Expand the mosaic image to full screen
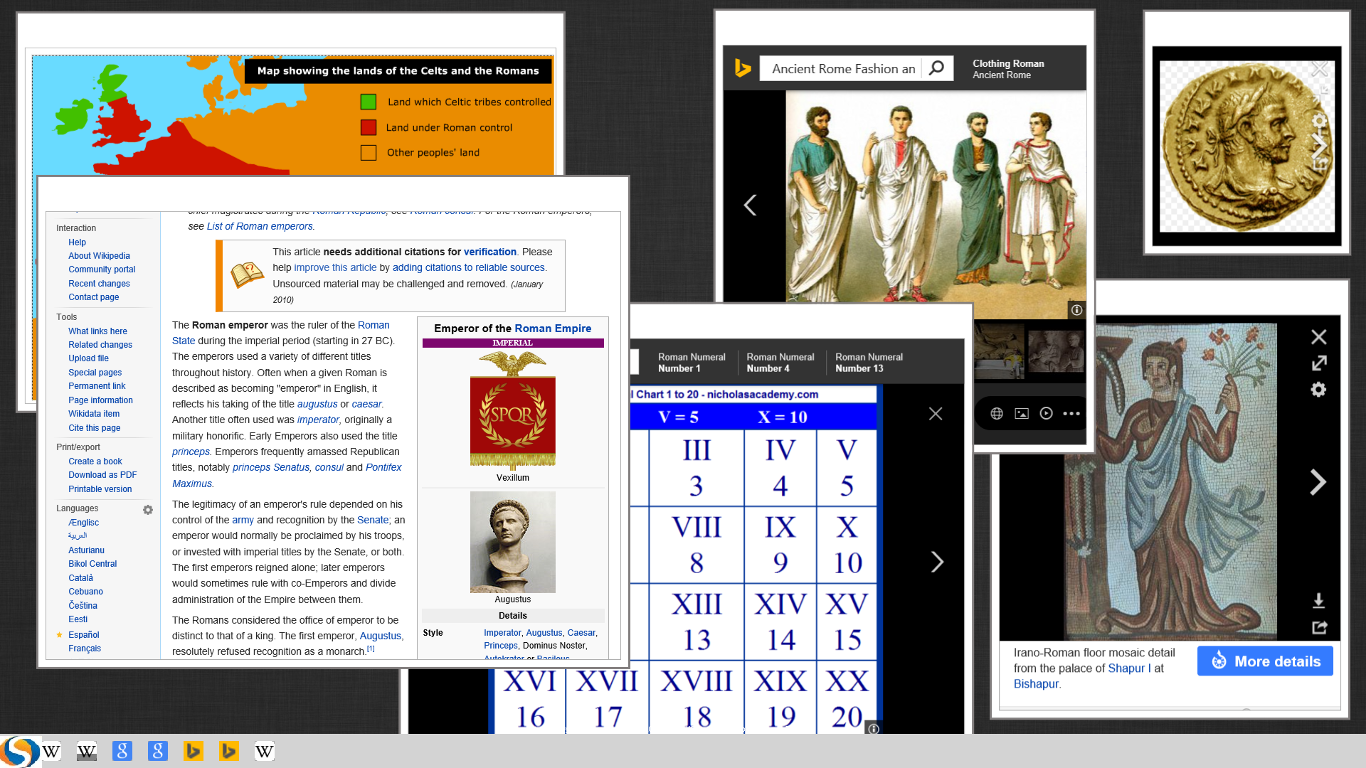The width and height of the screenshot is (1366, 768). point(1319,363)
